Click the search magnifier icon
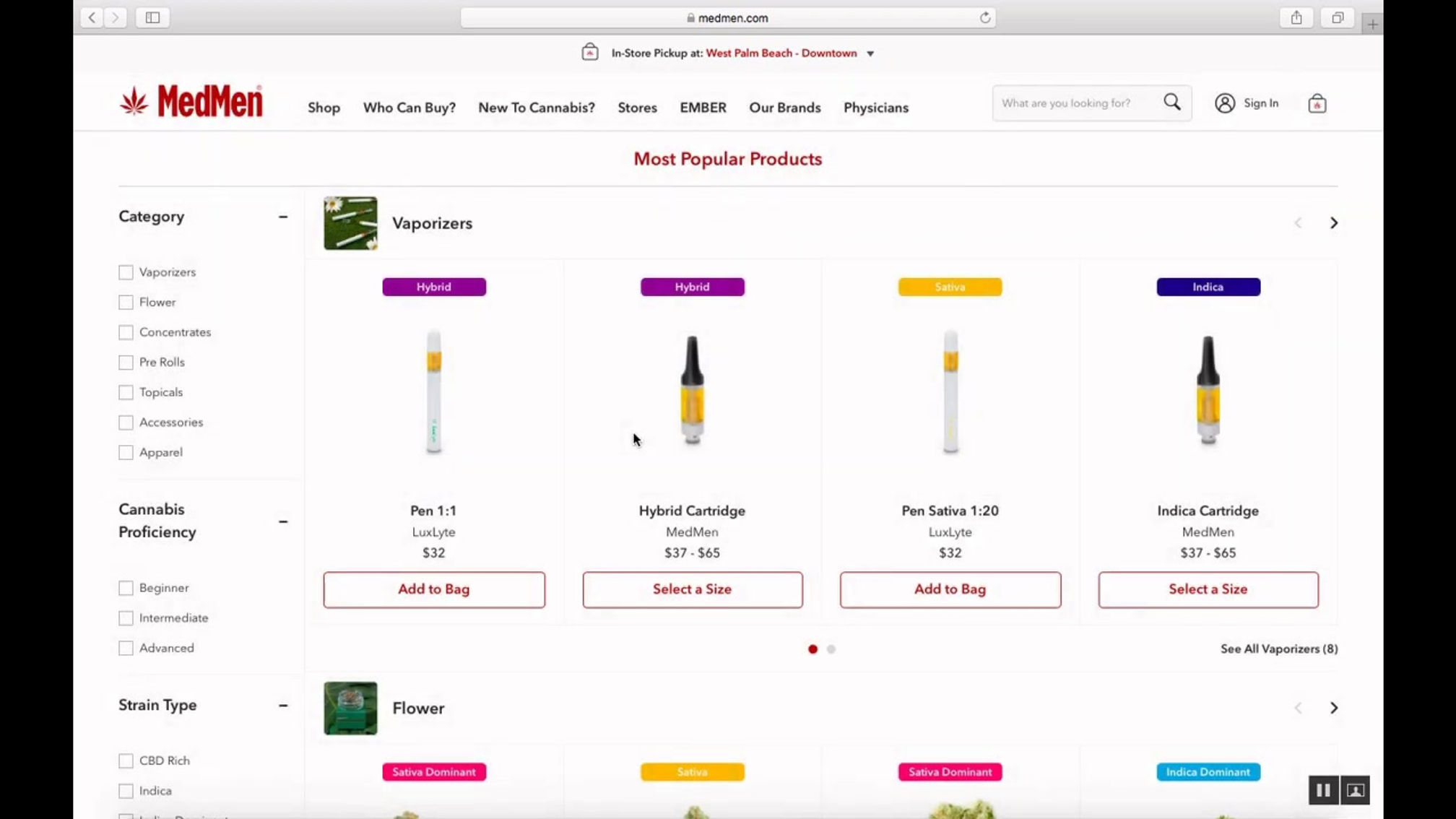Viewport: 1456px width, 819px height. pyautogui.click(x=1172, y=102)
